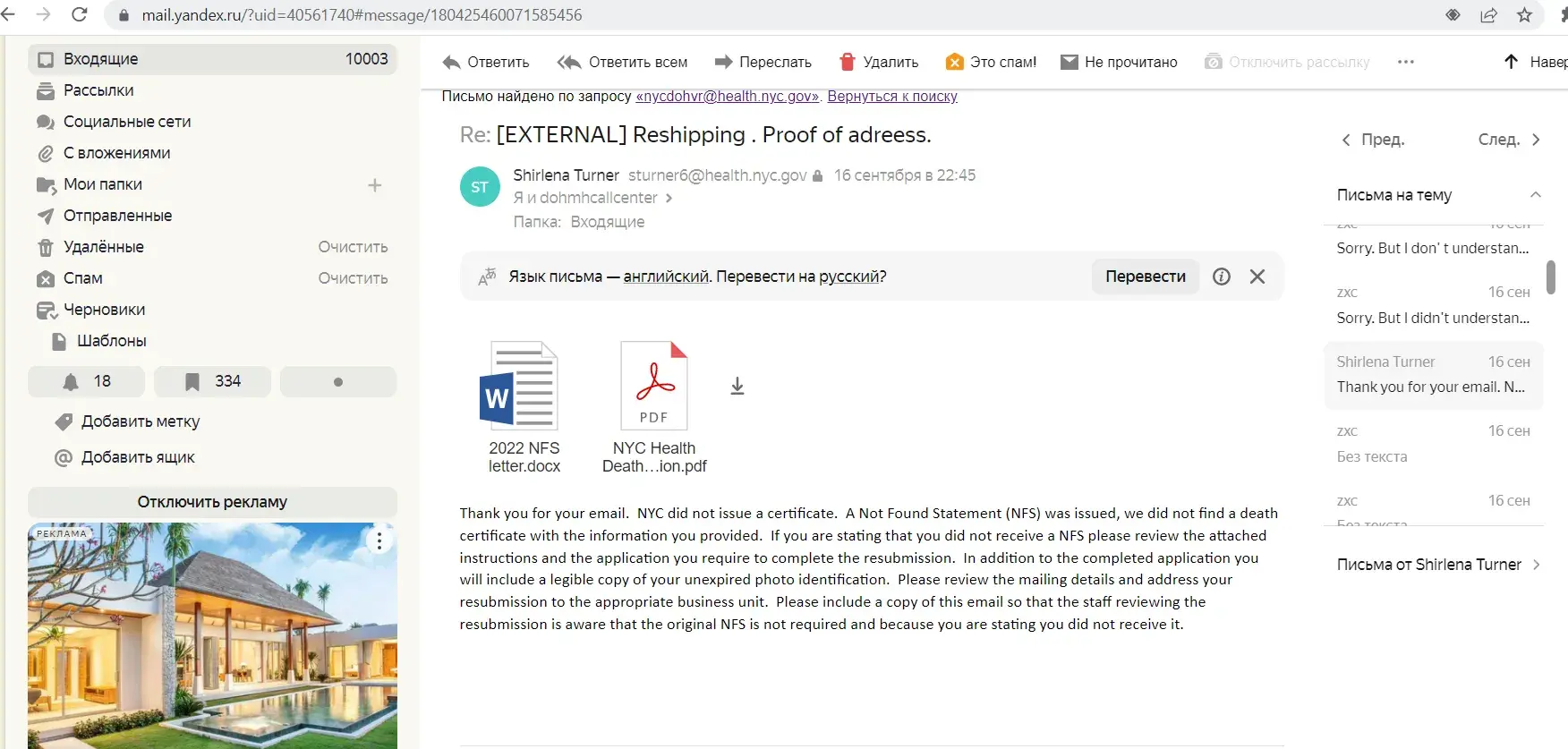Toggle the flagged filter showing 334
1568x749 pixels.
coord(212,381)
